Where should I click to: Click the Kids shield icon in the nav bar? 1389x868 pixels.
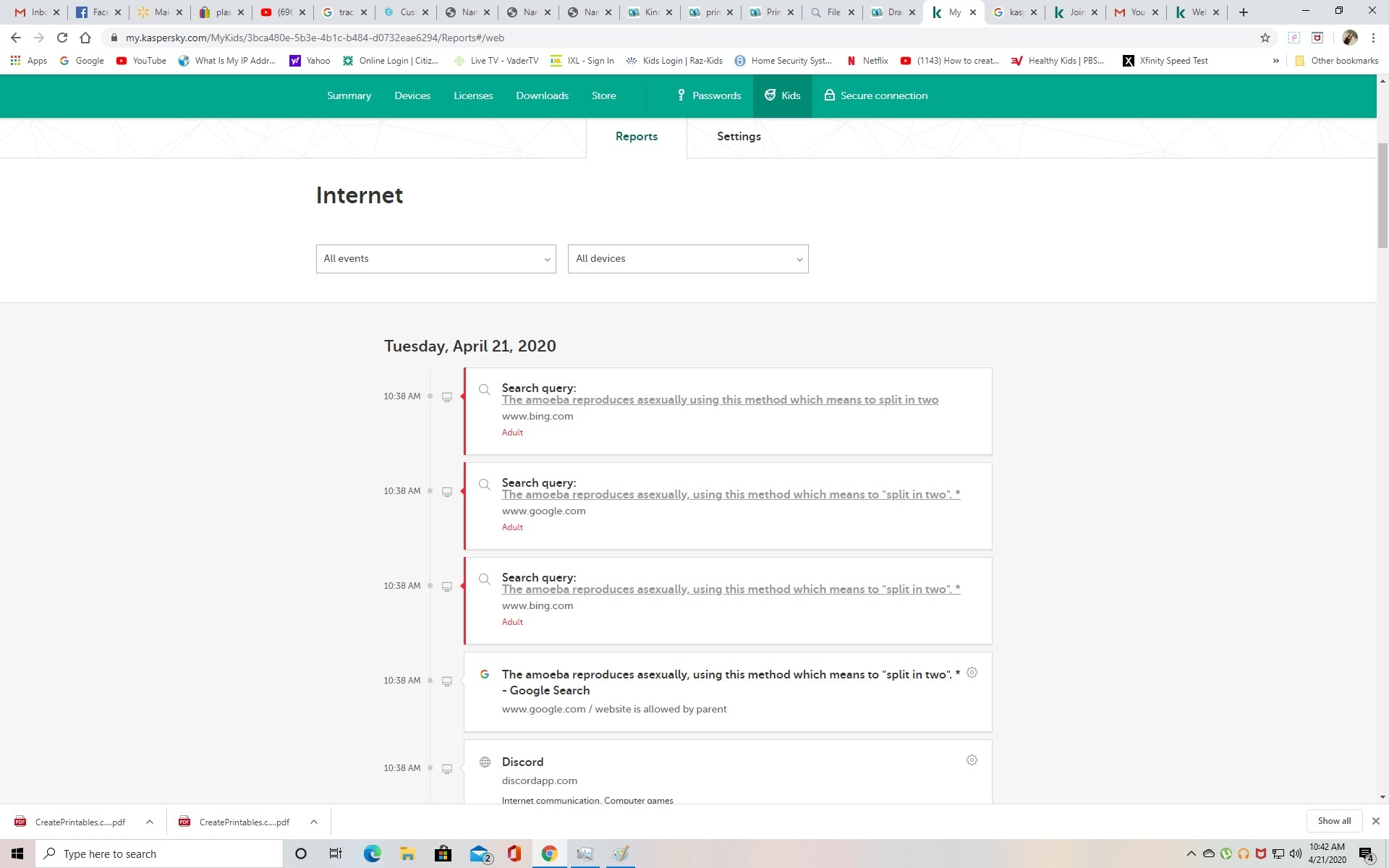click(770, 95)
